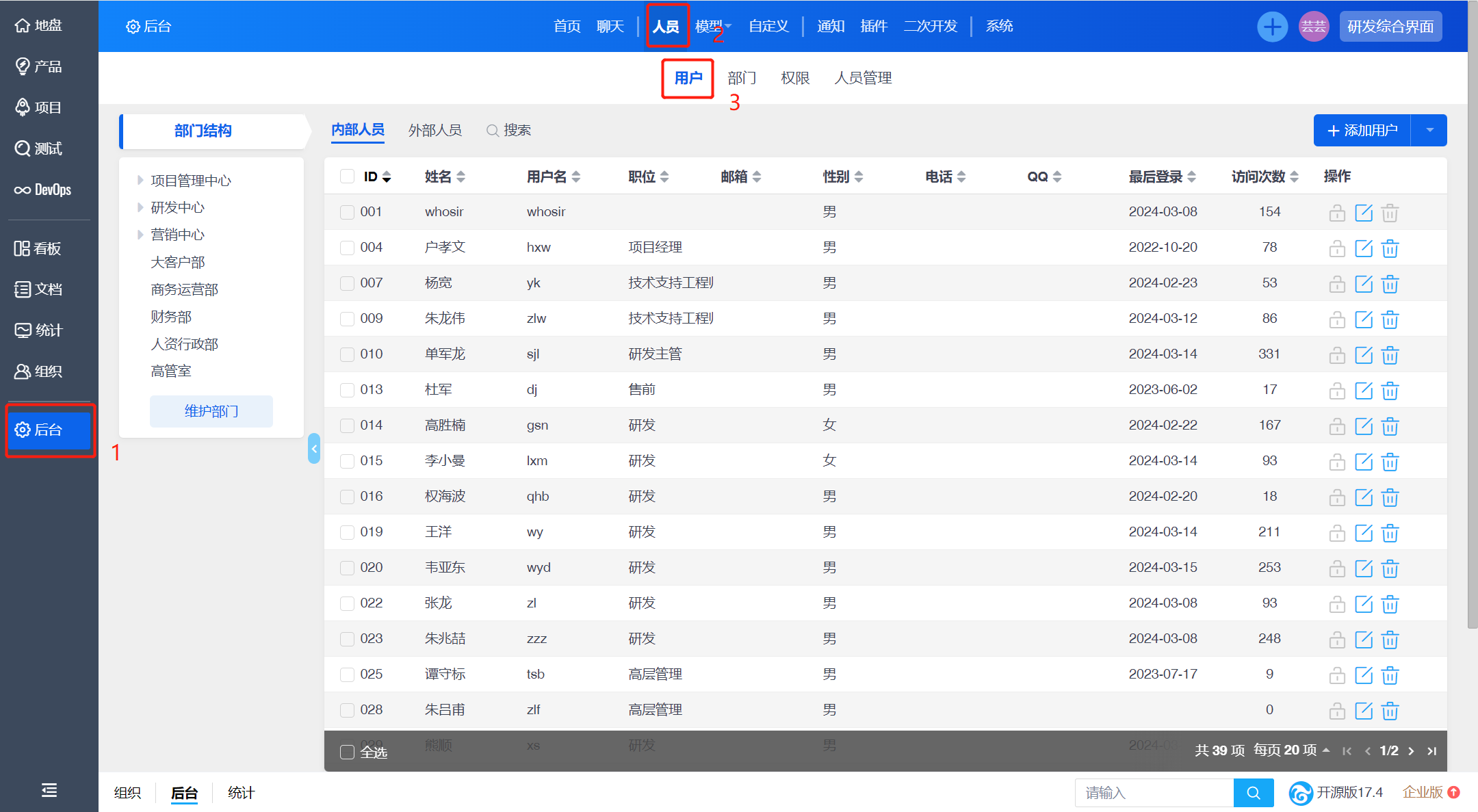Click the 添加用户 button
This screenshot has height=812, width=1478.
point(1362,130)
